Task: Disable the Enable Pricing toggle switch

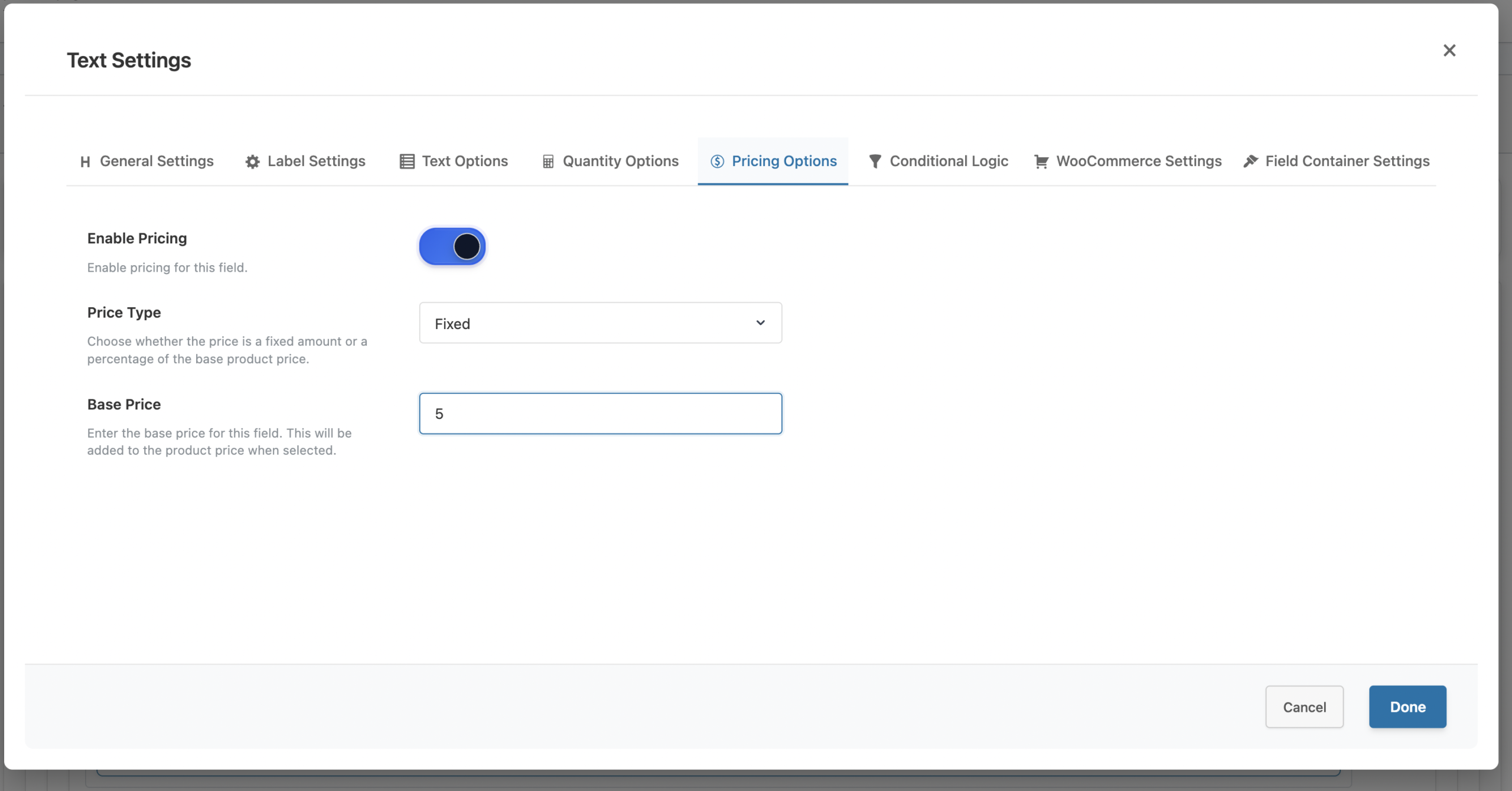Action: click(452, 247)
